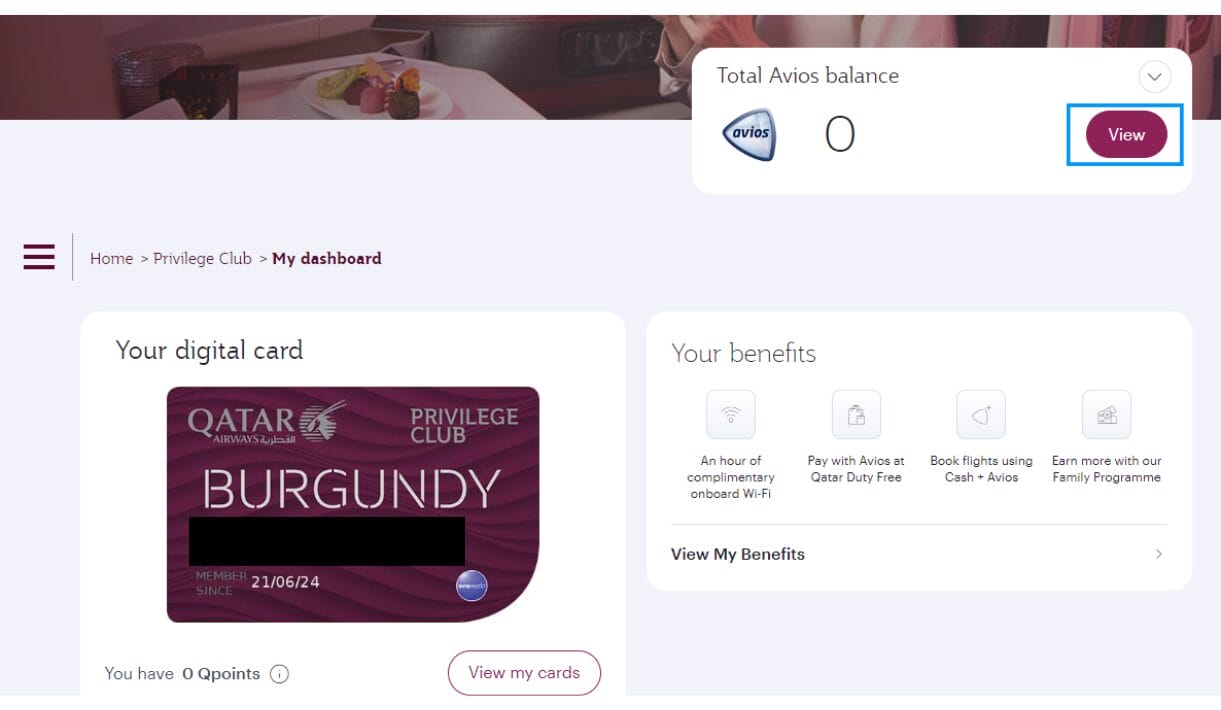Viewport: 1221px width, 710px height.
Task: Select the Qatar Duty Free benefit icon
Action: click(856, 415)
